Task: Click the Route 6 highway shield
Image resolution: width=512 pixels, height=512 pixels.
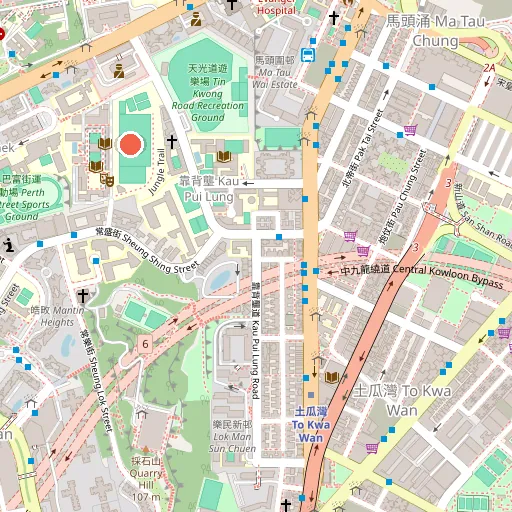Action: pos(145,344)
